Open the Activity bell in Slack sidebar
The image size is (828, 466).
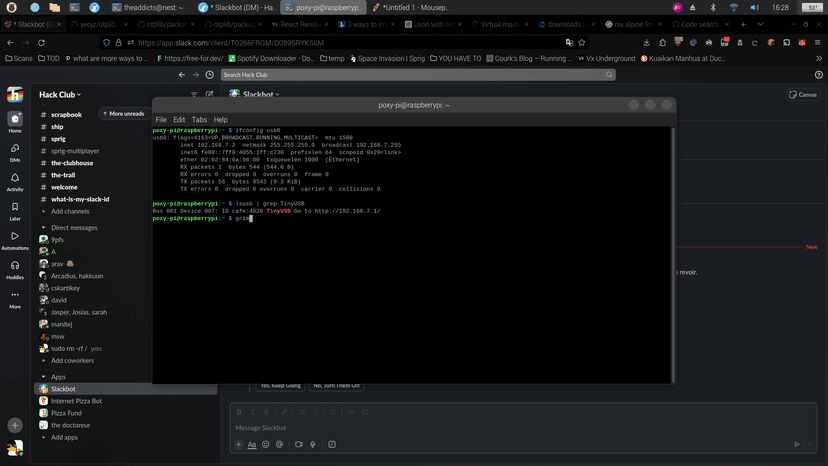click(15, 179)
